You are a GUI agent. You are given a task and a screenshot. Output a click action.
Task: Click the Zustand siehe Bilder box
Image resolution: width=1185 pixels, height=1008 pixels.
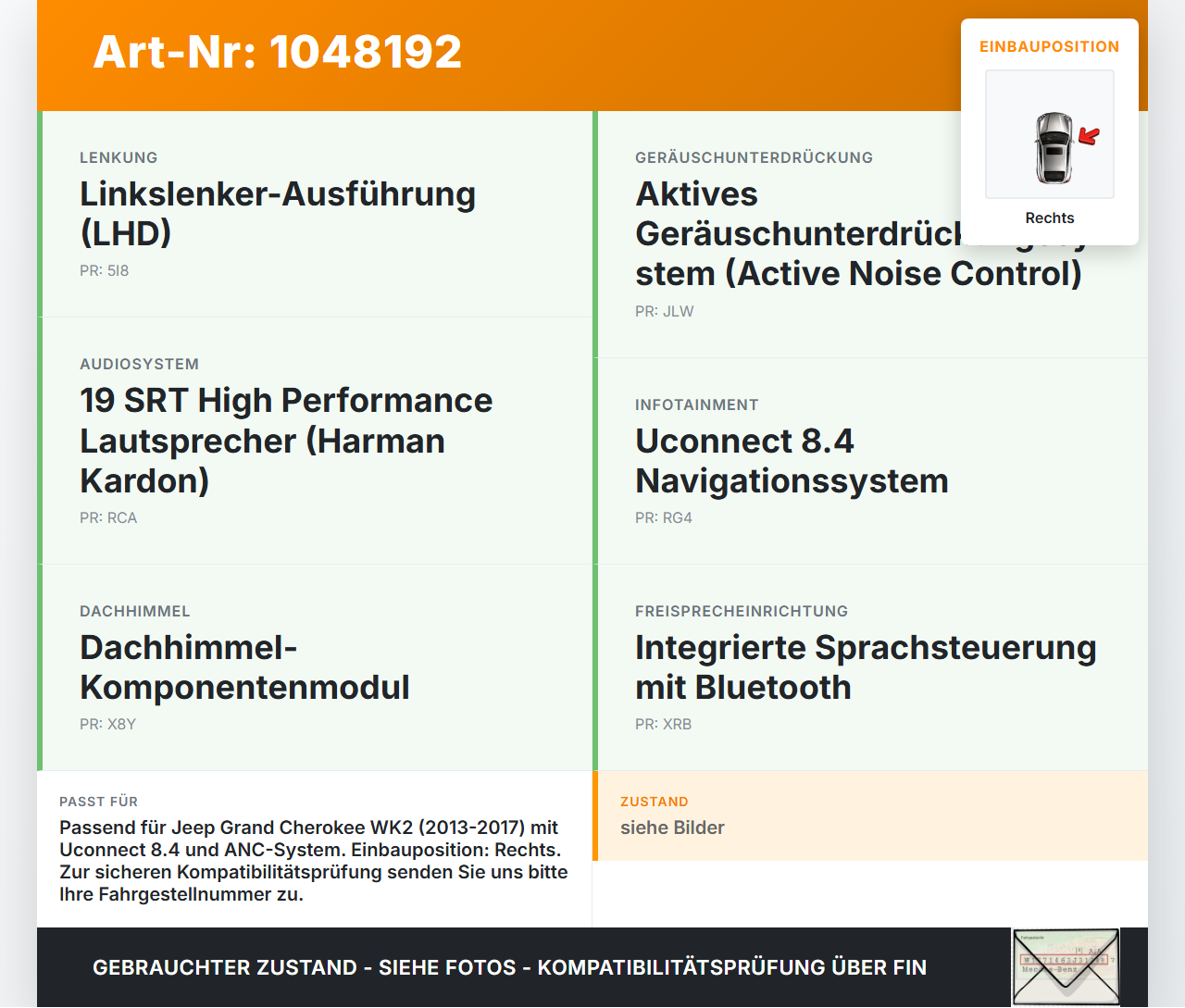point(870,816)
